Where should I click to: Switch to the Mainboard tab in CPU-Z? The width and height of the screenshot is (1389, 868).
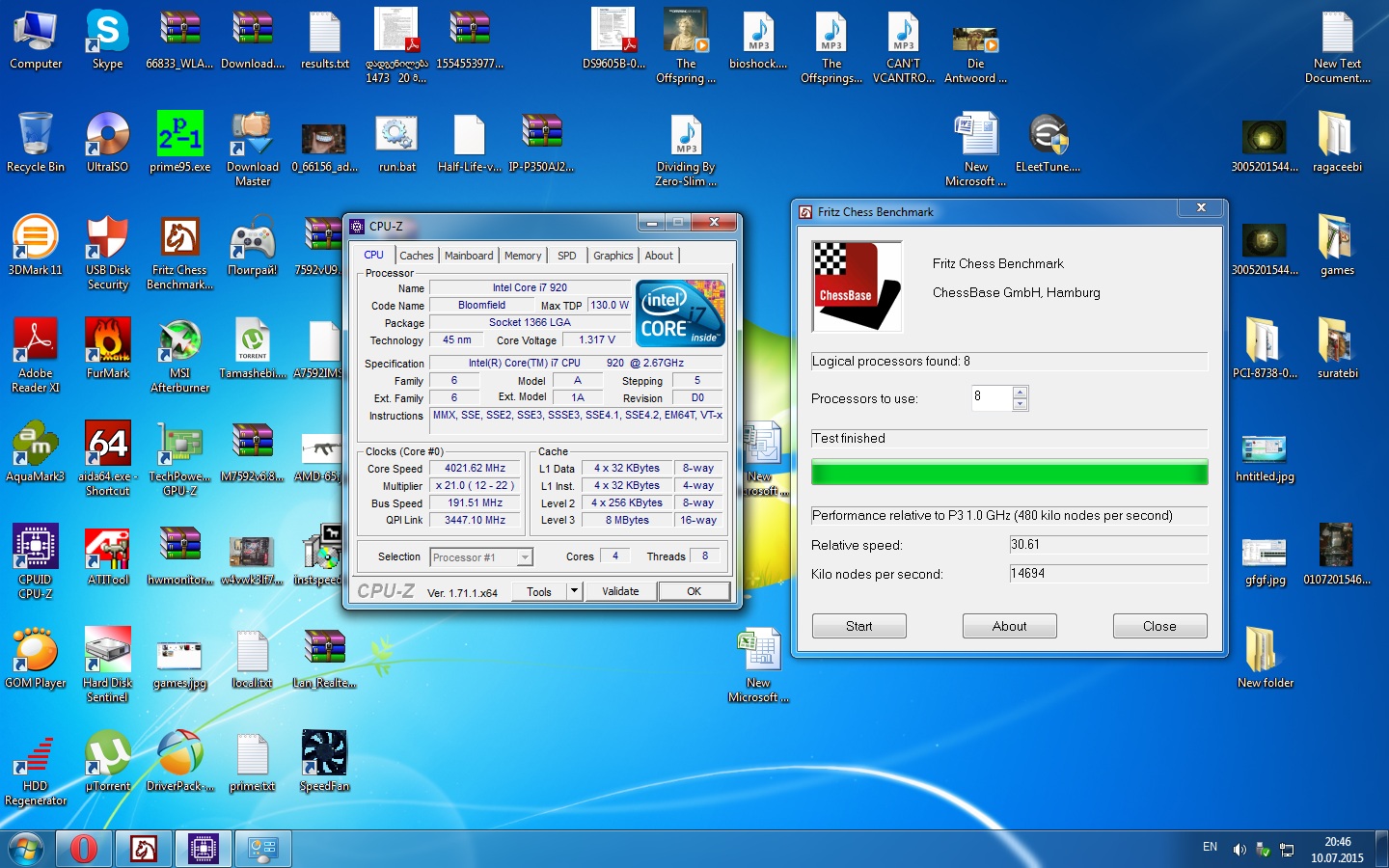pyautogui.click(x=469, y=256)
